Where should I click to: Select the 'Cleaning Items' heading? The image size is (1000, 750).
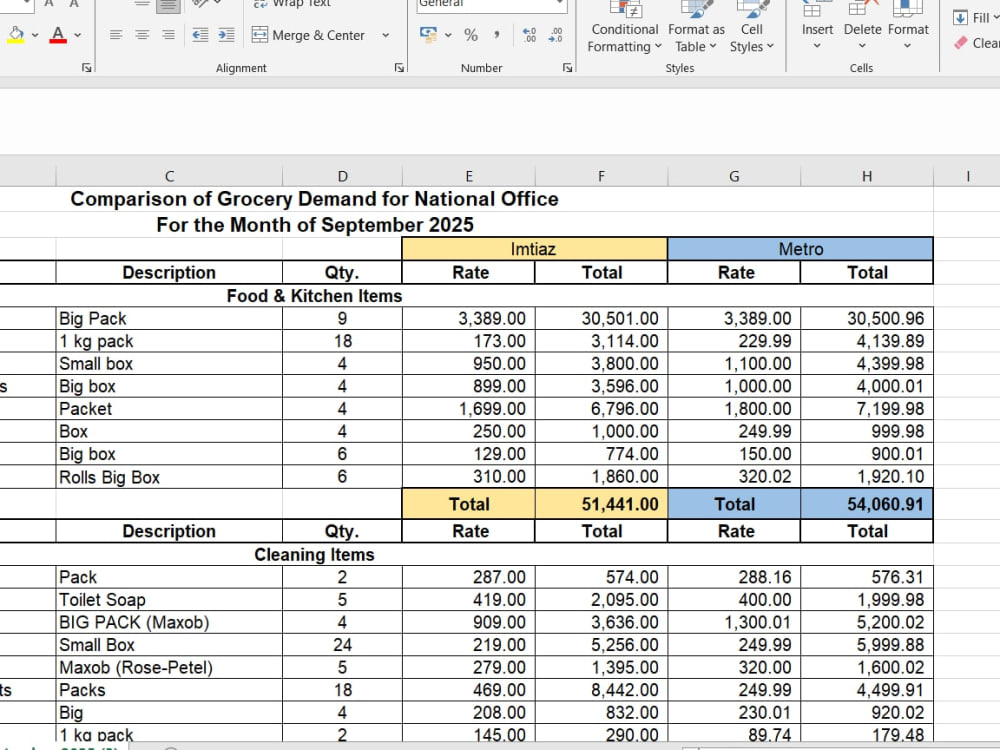tap(314, 555)
